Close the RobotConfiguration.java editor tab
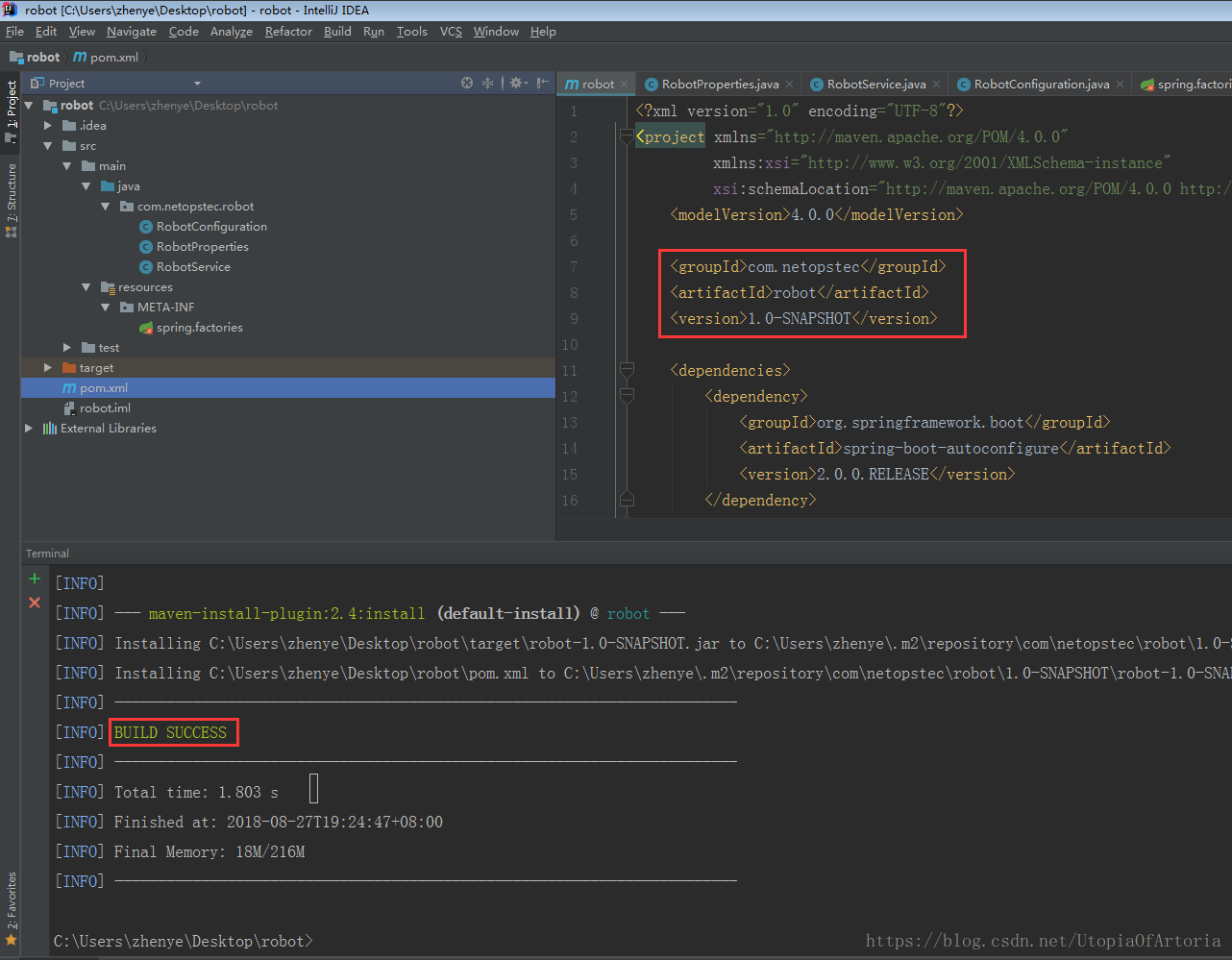The image size is (1232, 960). [1121, 85]
